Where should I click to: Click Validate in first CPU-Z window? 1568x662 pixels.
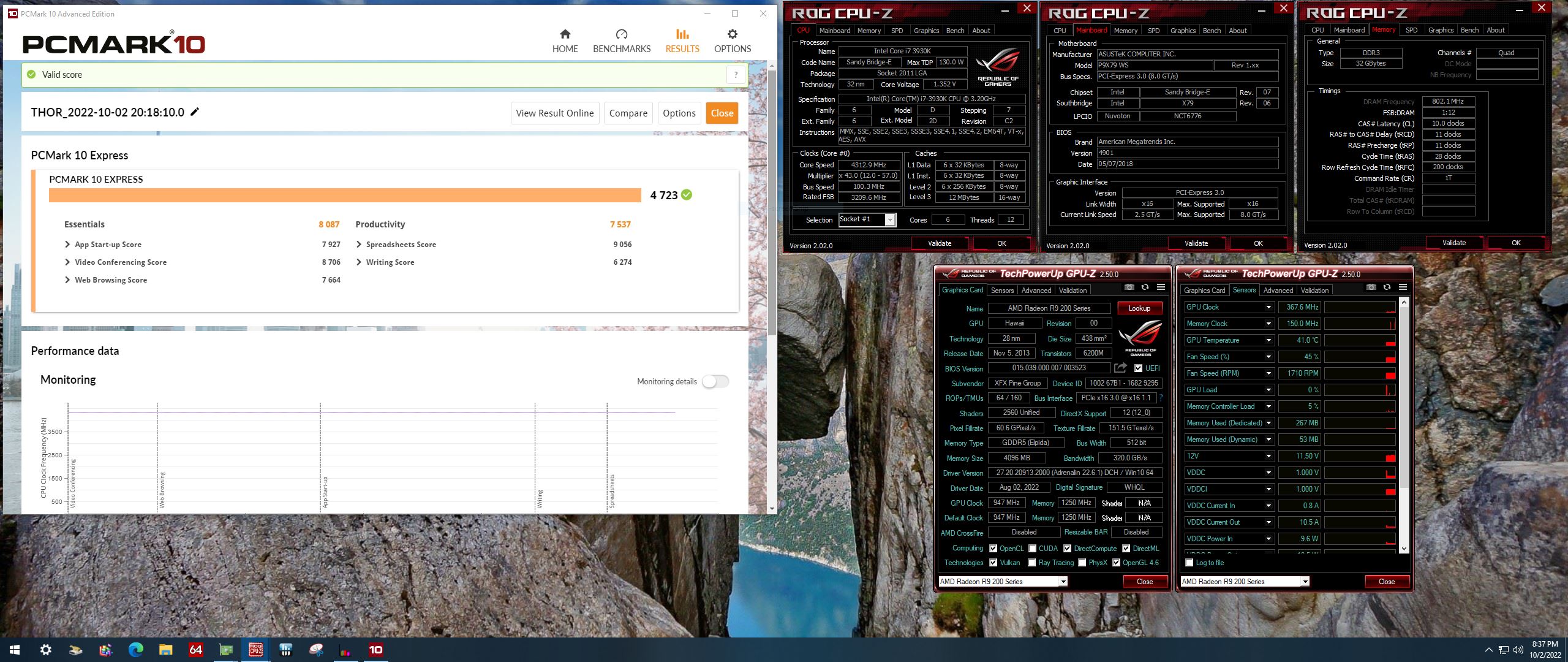tap(939, 243)
